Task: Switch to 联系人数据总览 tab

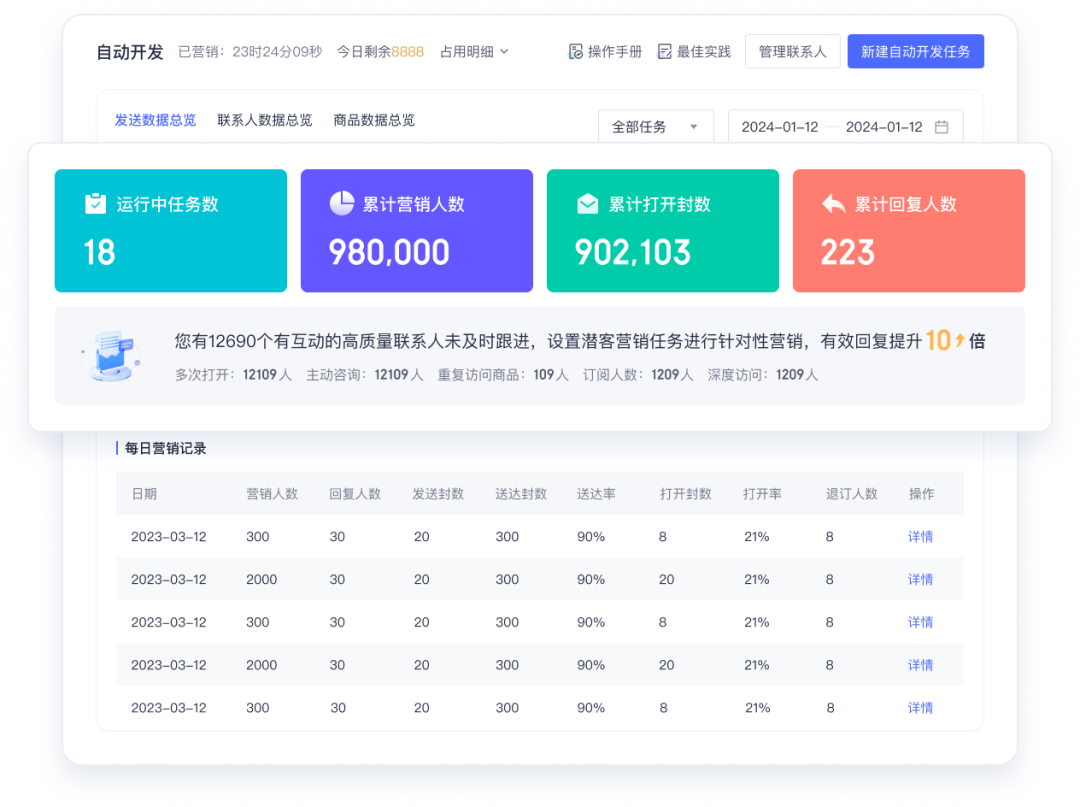Action: click(264, 120)
